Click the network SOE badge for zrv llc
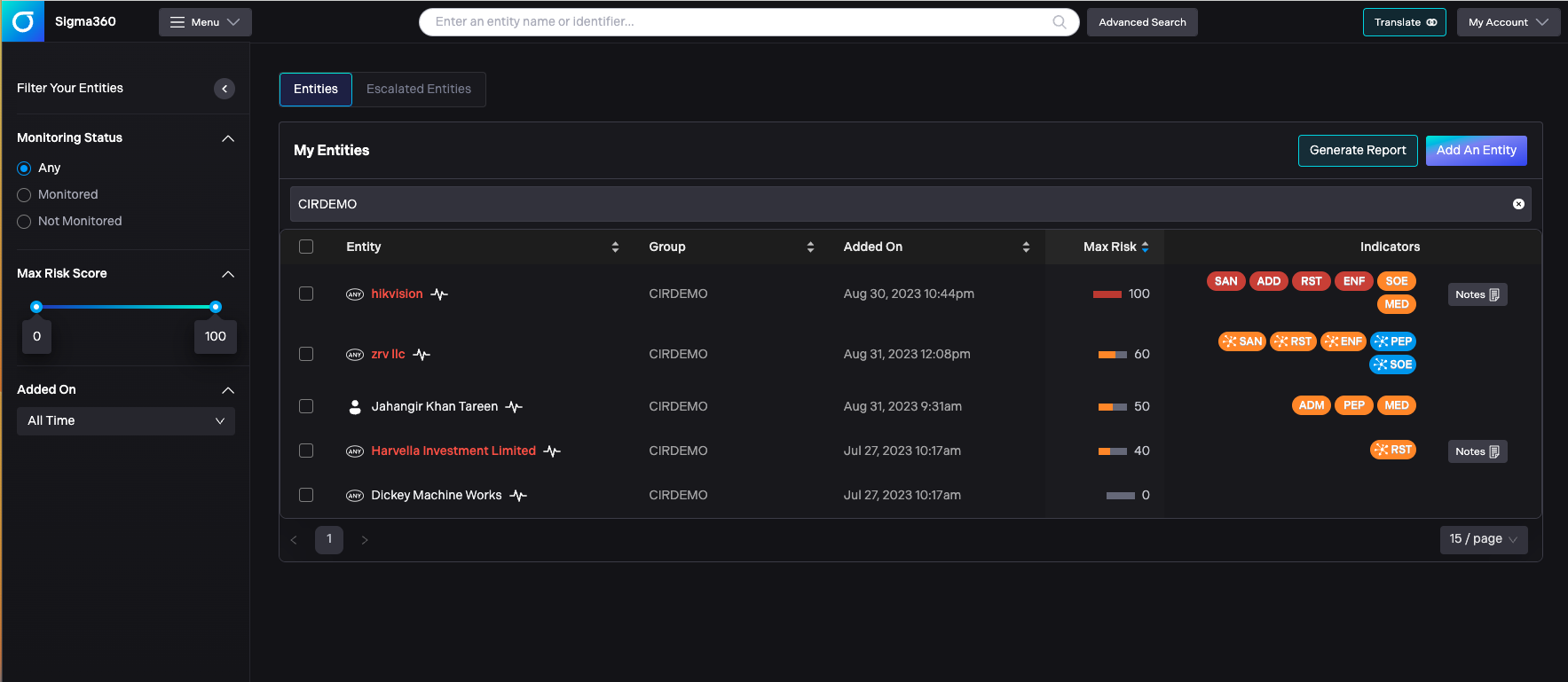Screen dimensions: 1568x682 coord(1393,365)
